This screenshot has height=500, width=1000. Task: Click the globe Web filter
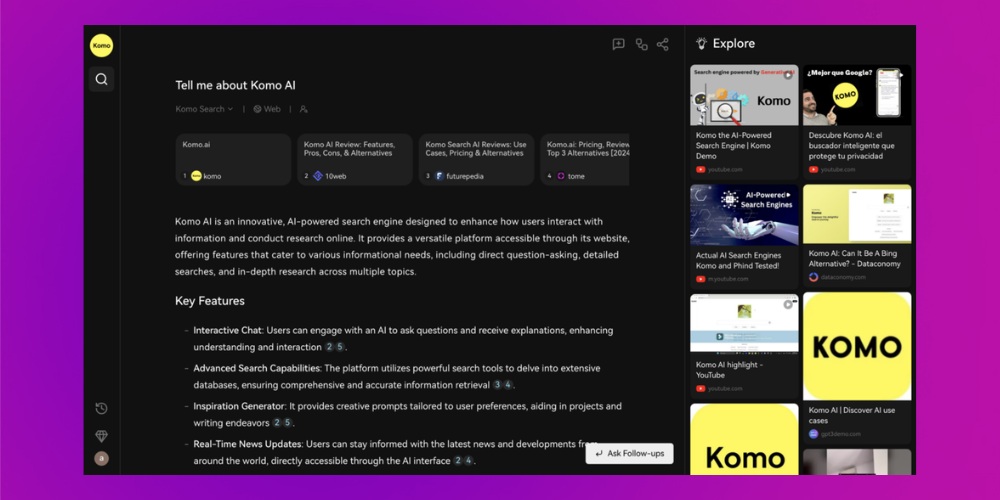point(267,109)
